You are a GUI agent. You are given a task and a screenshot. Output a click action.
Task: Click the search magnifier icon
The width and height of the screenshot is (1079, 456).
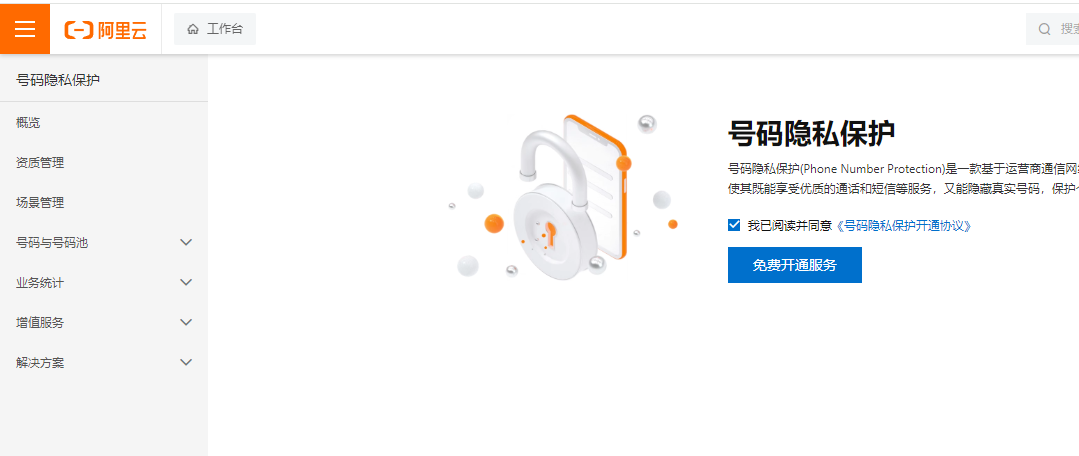[1045, 29]
